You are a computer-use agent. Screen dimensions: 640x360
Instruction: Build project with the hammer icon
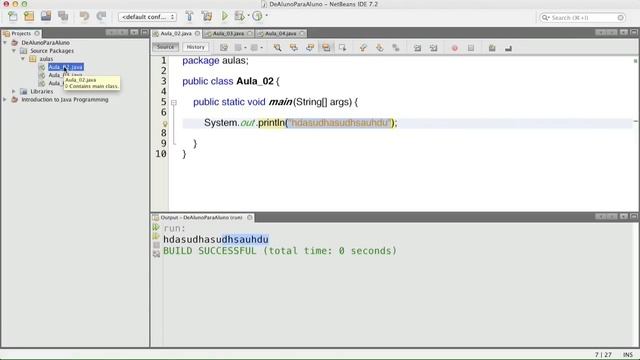tap(189, 16)
